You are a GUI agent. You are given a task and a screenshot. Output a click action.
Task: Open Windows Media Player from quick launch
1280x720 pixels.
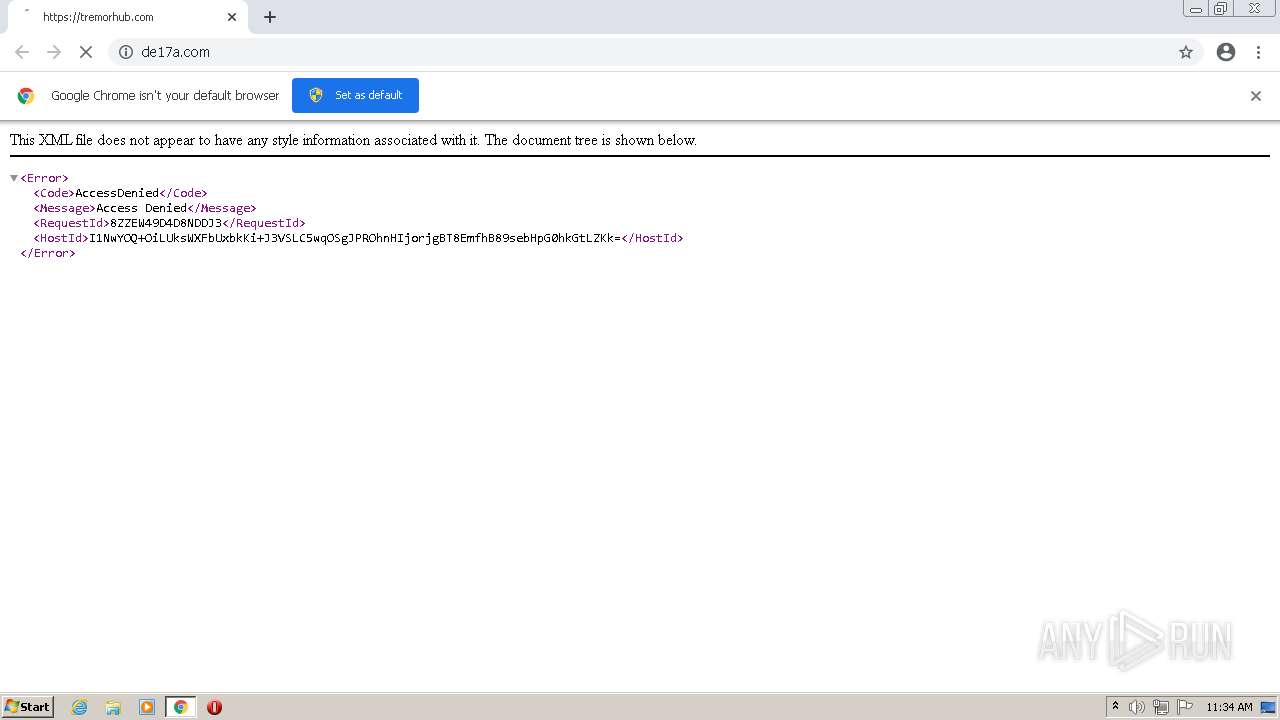(x=147, y=707)
